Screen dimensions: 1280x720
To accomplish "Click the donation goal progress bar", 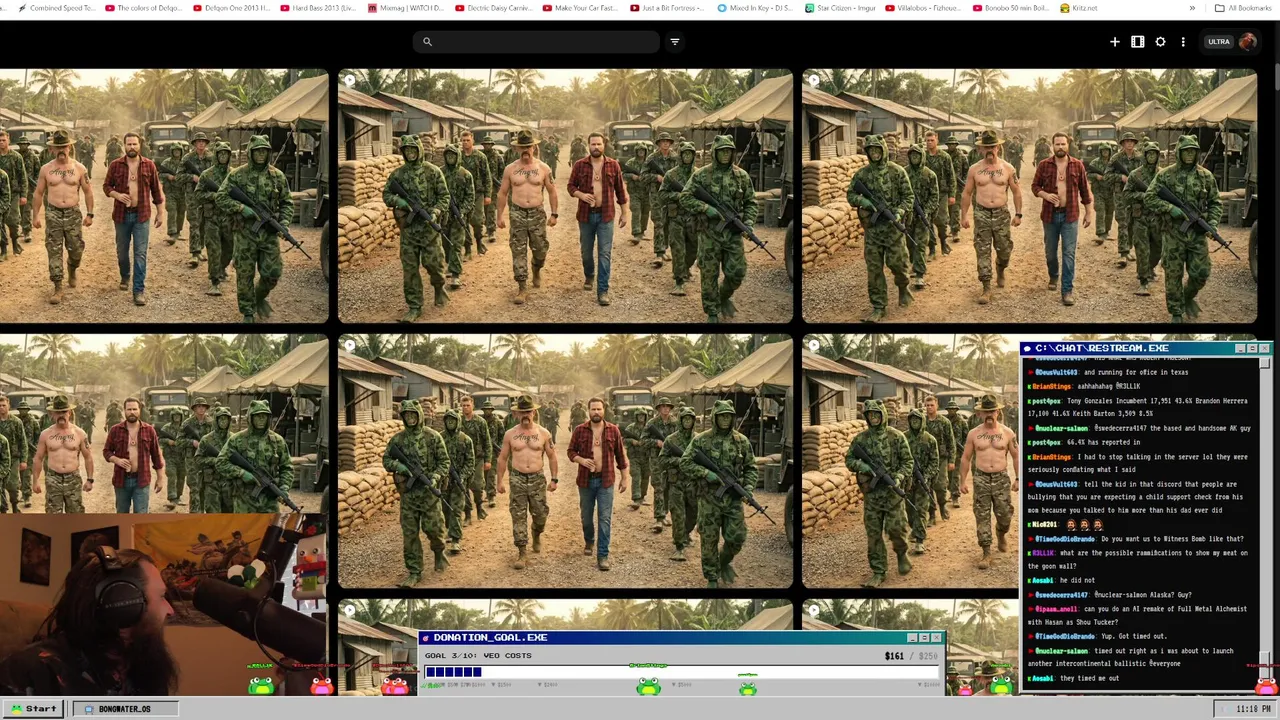I will 680,672.
